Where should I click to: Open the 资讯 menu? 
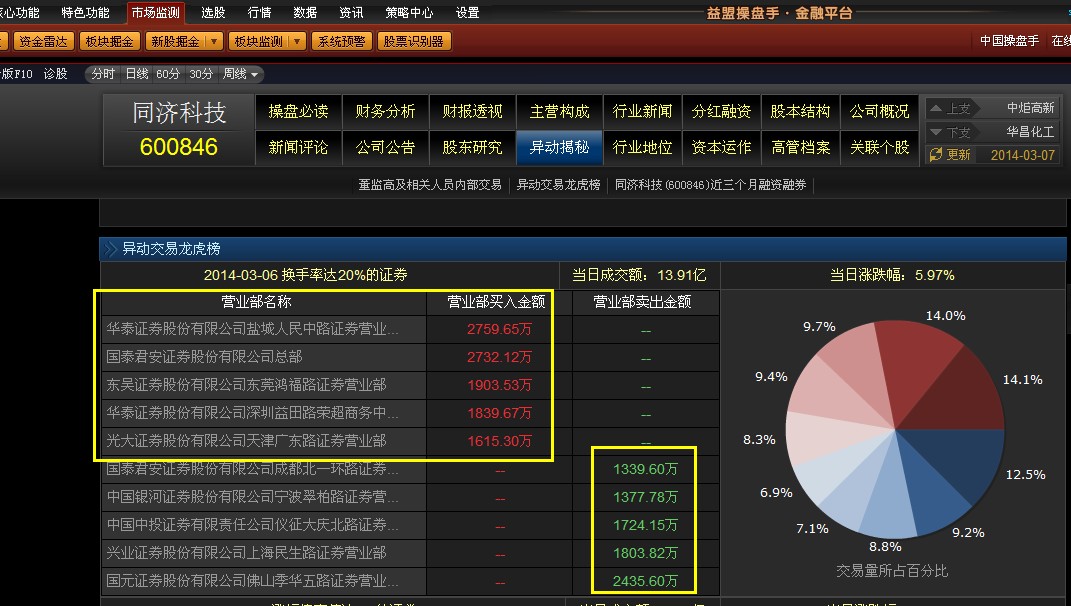[351, 12]
